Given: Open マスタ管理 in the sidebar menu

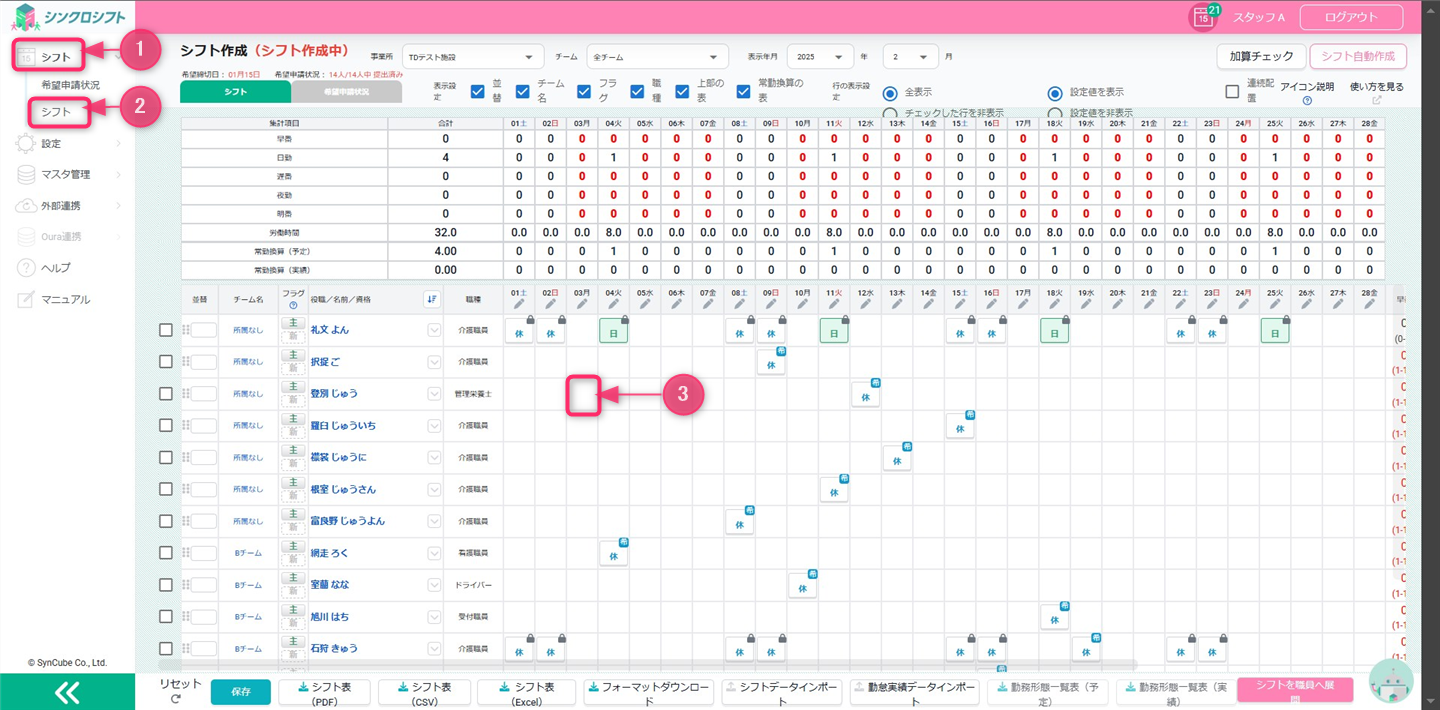Looking at the screenshot, I should 66,175.
